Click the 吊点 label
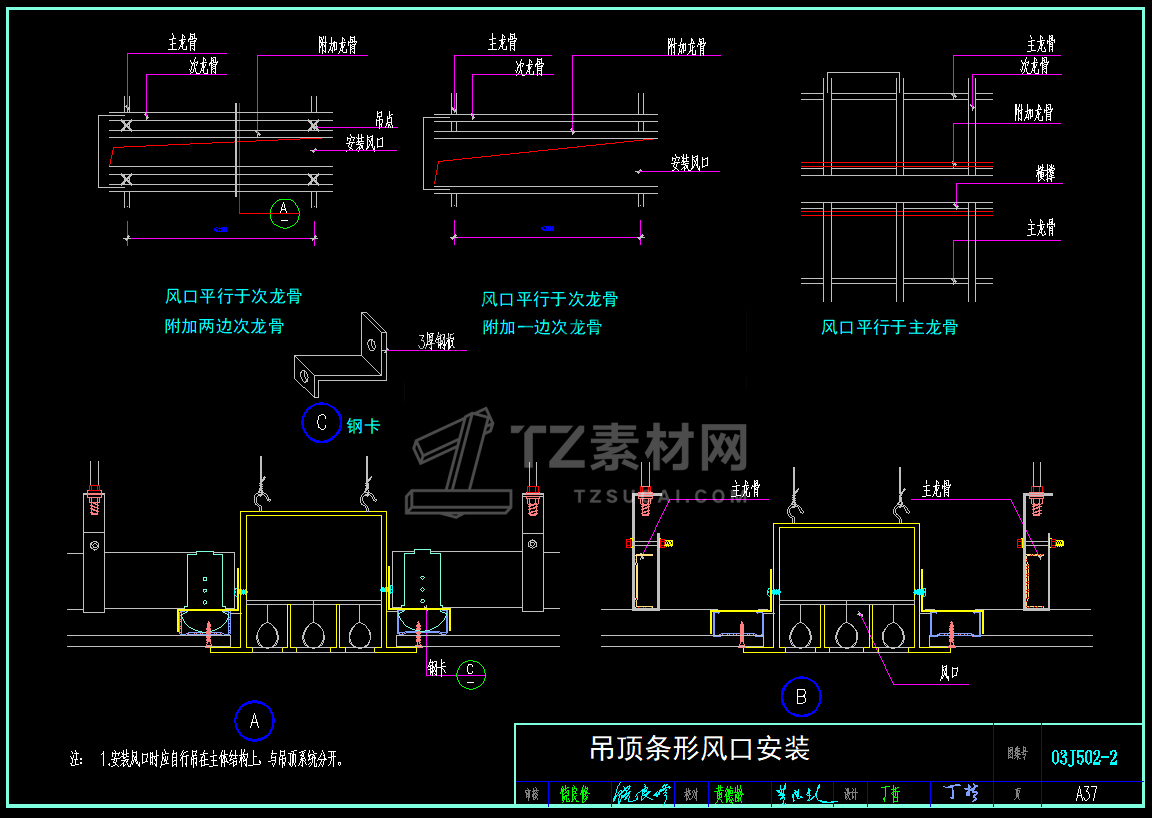Image resolution: width=1152 pixels, height=818 pixels. [384, 119]
